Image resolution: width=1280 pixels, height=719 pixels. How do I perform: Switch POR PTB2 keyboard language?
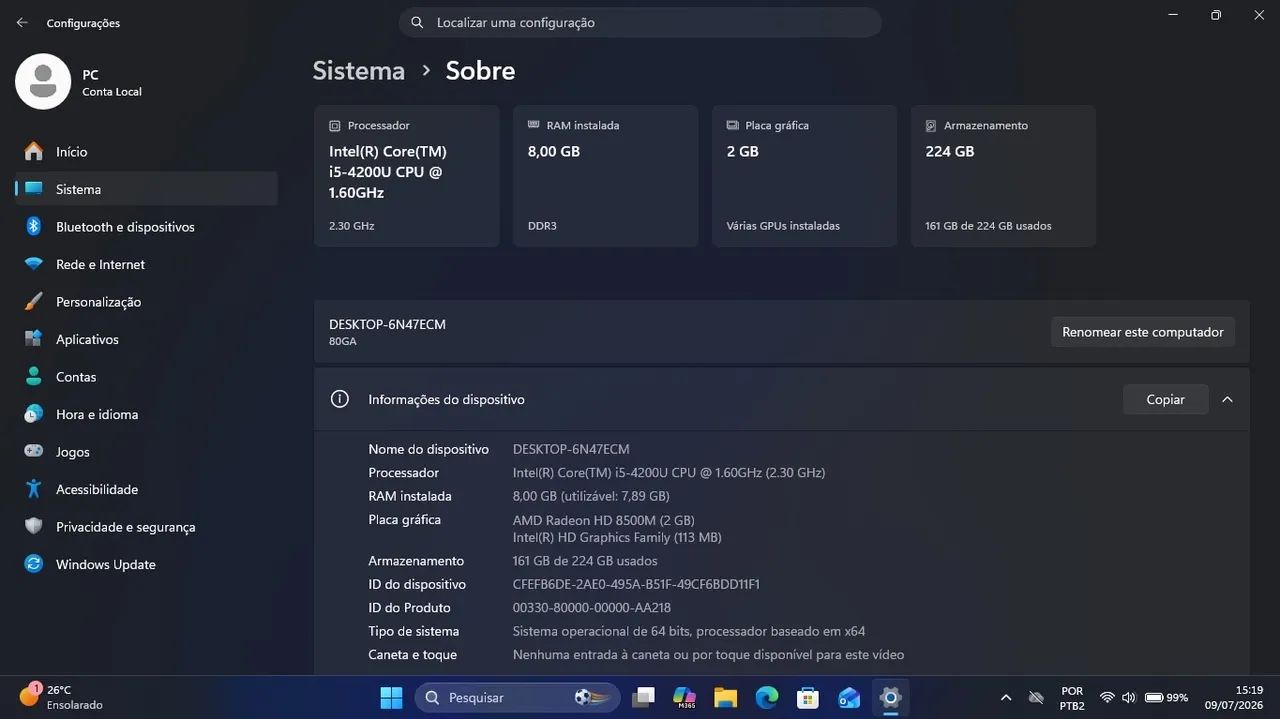point(1072,697)
